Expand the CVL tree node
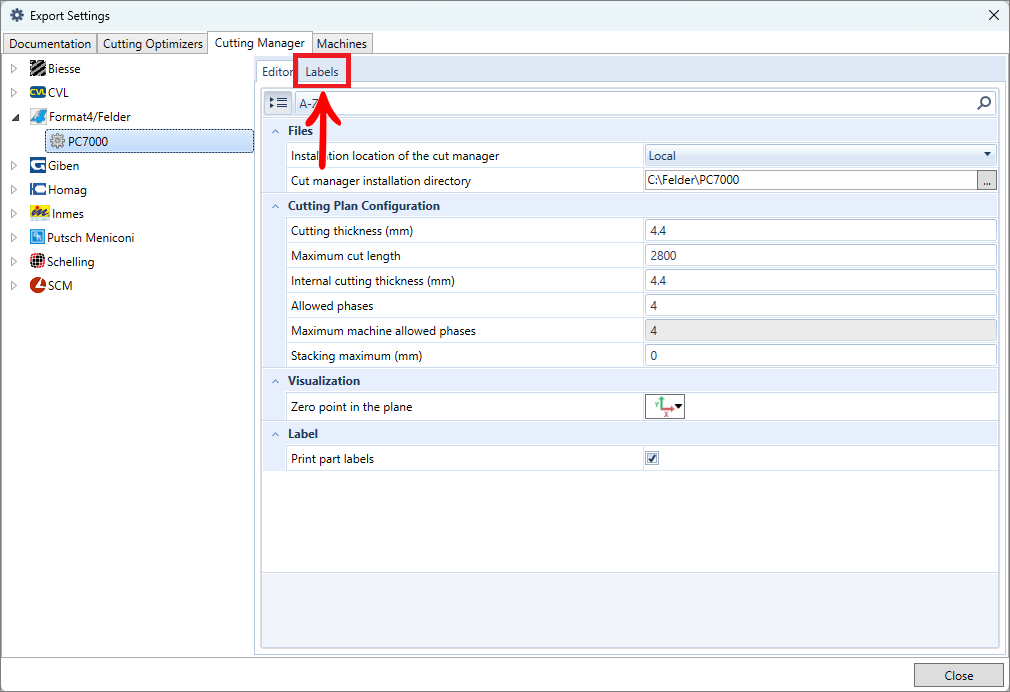 tap(14, 92)
